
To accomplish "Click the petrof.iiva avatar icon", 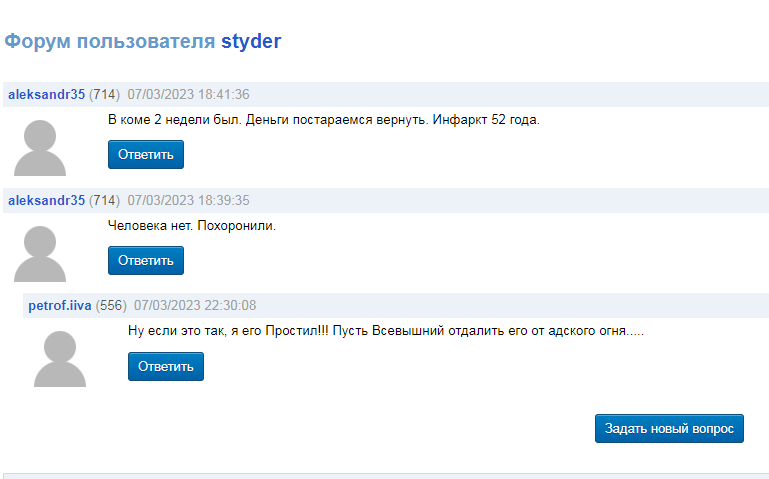I will click(60, 358).
